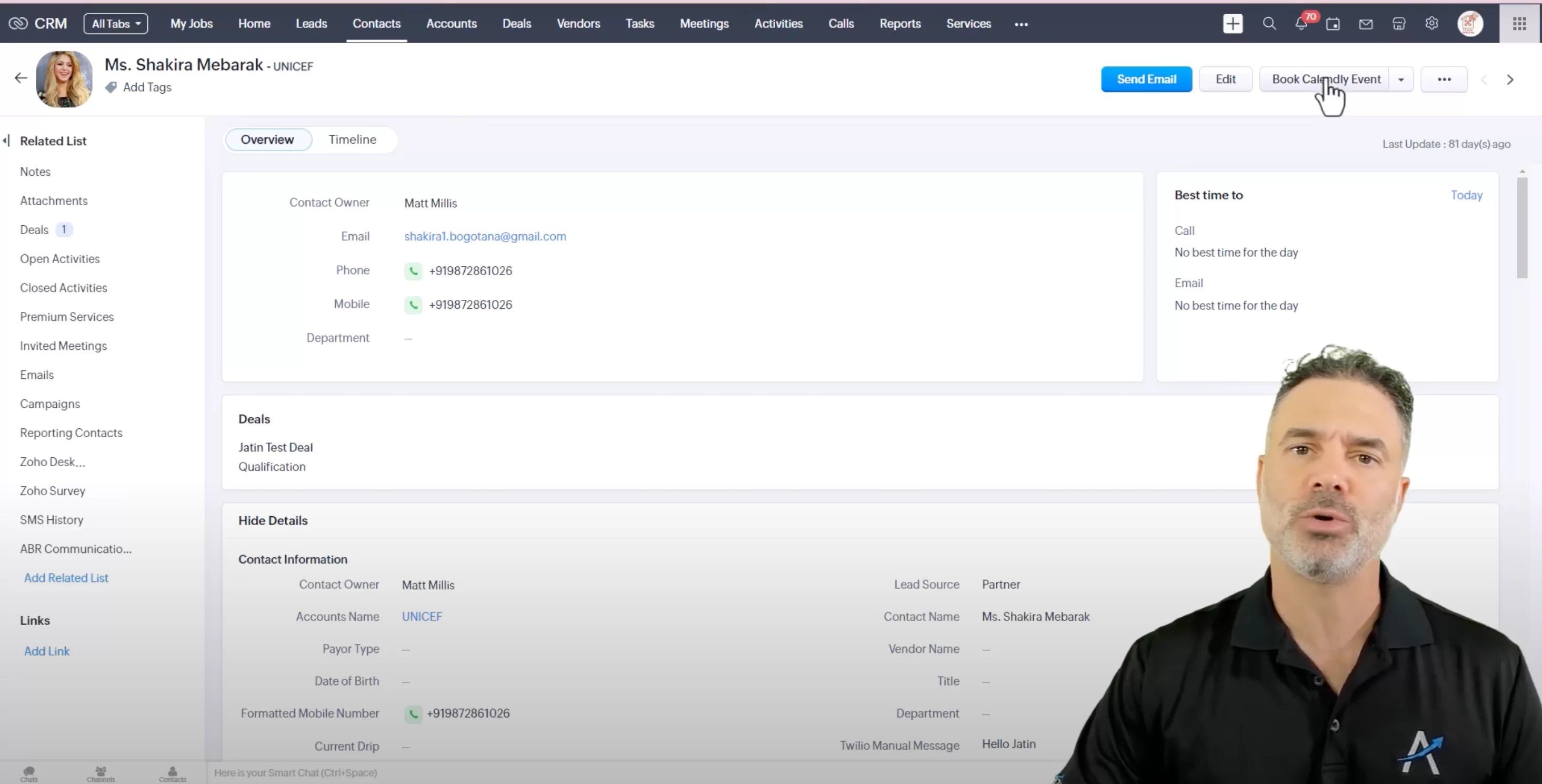Open the search magnifier icon
The width and height of the screenshot is (1542, 784).
coord(1269,24)
